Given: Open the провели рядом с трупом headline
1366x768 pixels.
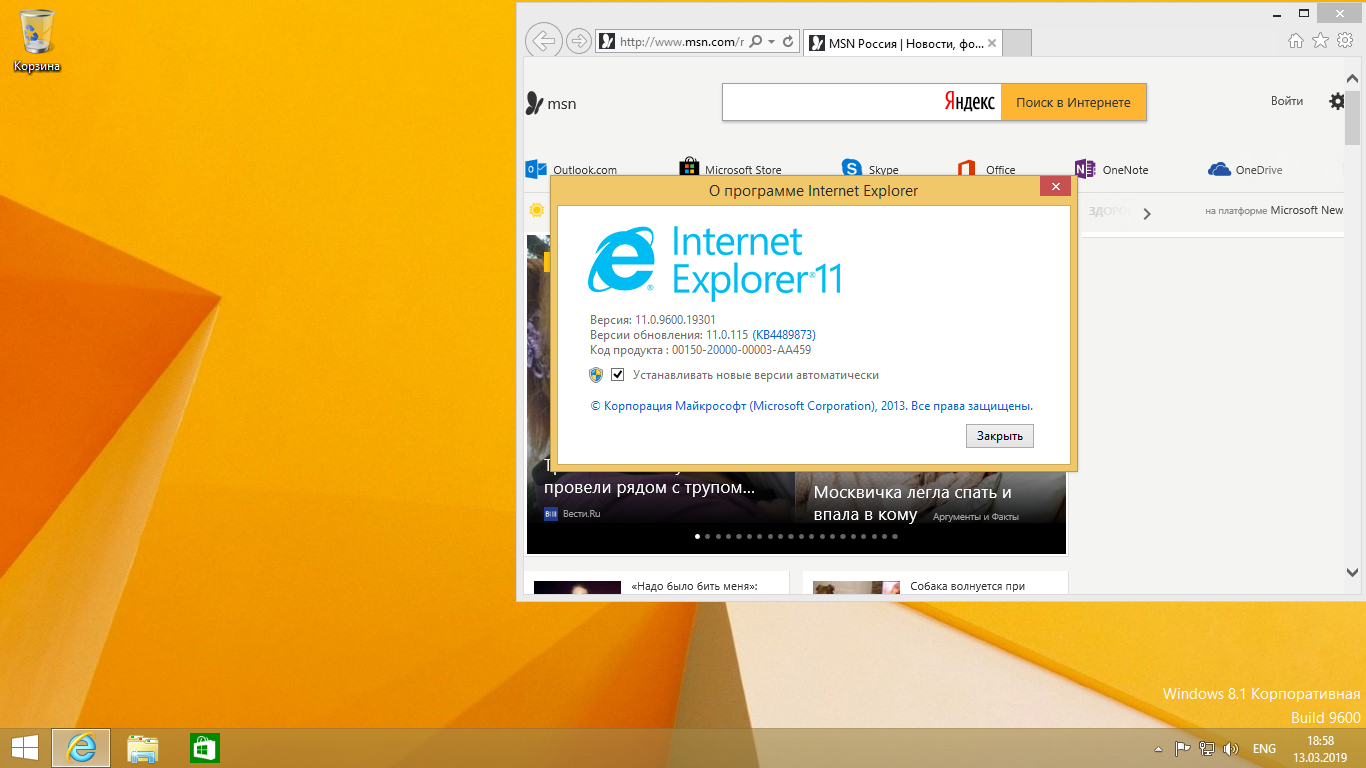Looking at the screenshot, I should click(x=649, y=487).
